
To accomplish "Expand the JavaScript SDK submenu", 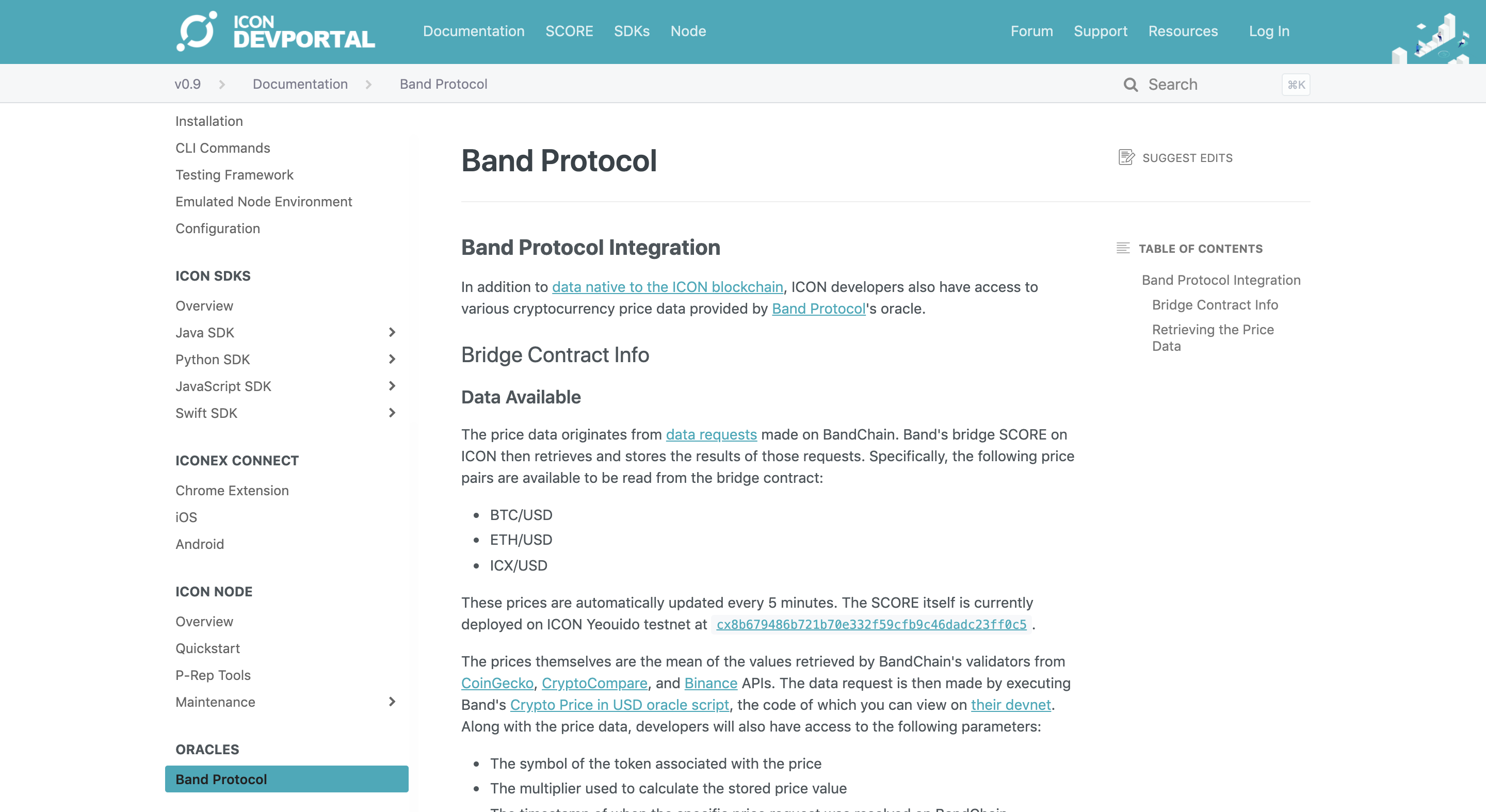I will tap(392, 386).
